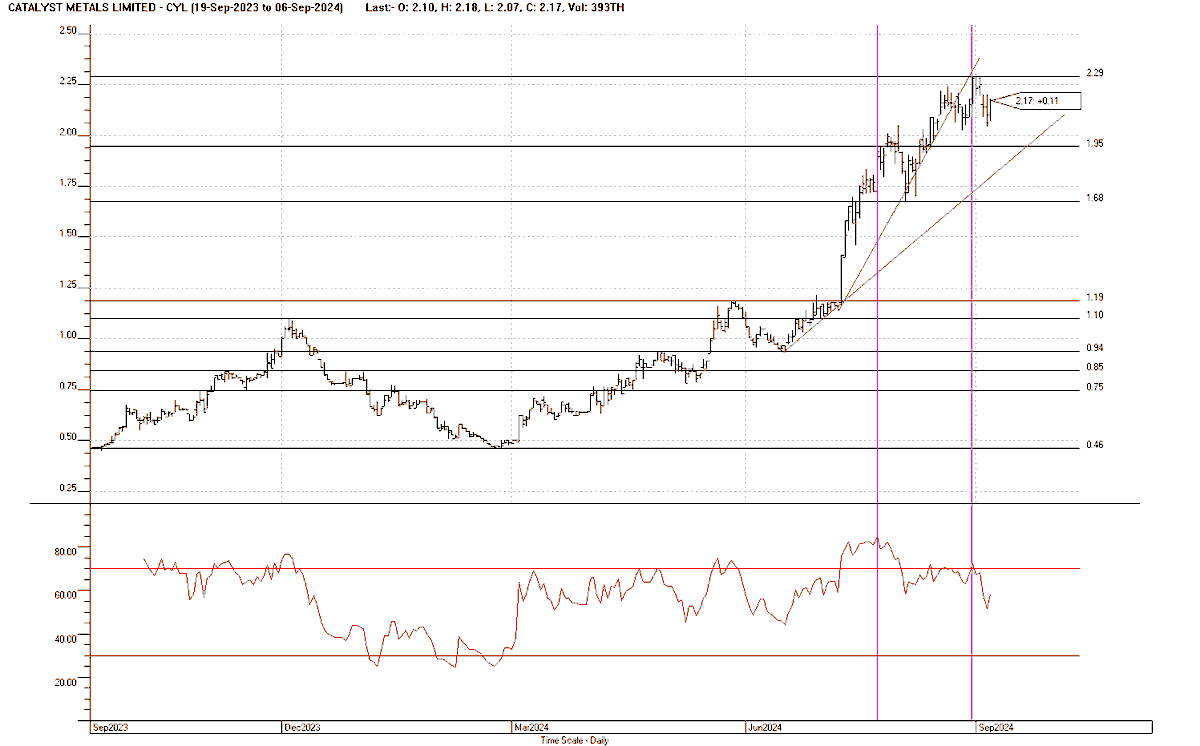Select the Jun2024 date label
This screenshot has width=1200, height=746.
coord(764,728)
